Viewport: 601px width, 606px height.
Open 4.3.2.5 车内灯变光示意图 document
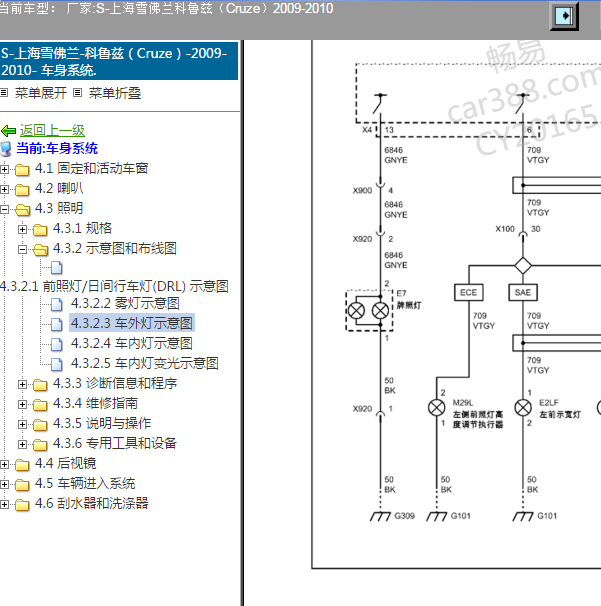[x=145, y=363]
